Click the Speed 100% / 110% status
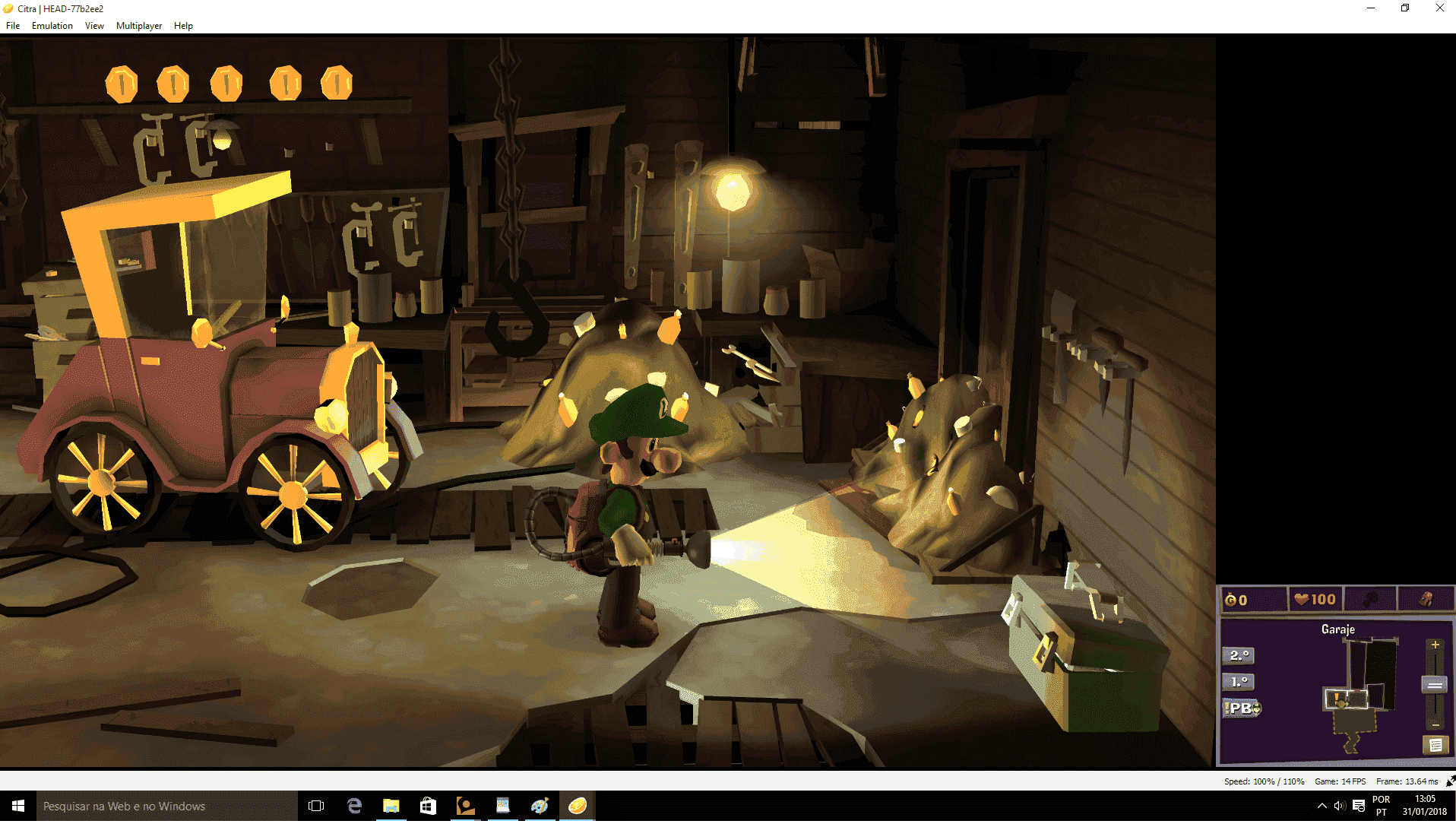The width and height of the screenshot is (1456, 824). tap(1264, 781)
